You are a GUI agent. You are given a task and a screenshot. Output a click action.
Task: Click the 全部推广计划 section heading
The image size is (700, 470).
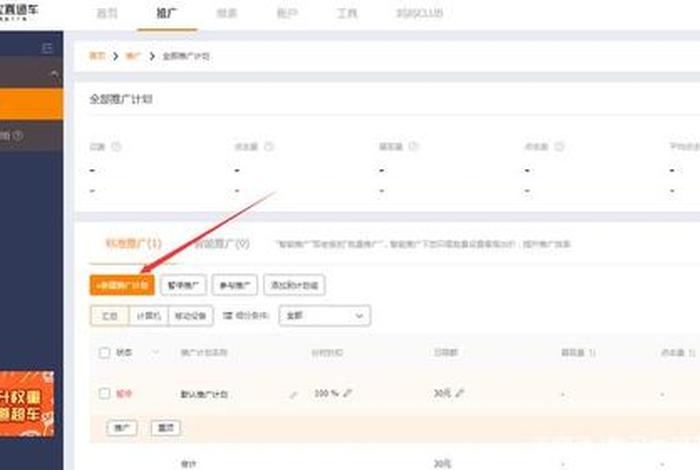121,99
